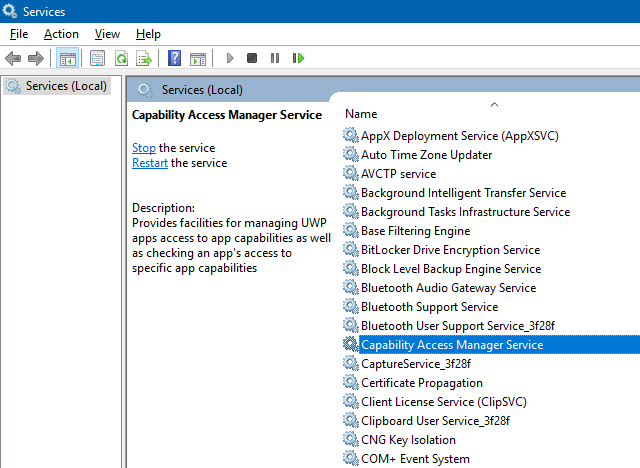
Task: Toggle Show/Hide Console Tree icon
Action: (x=67, y=58)
